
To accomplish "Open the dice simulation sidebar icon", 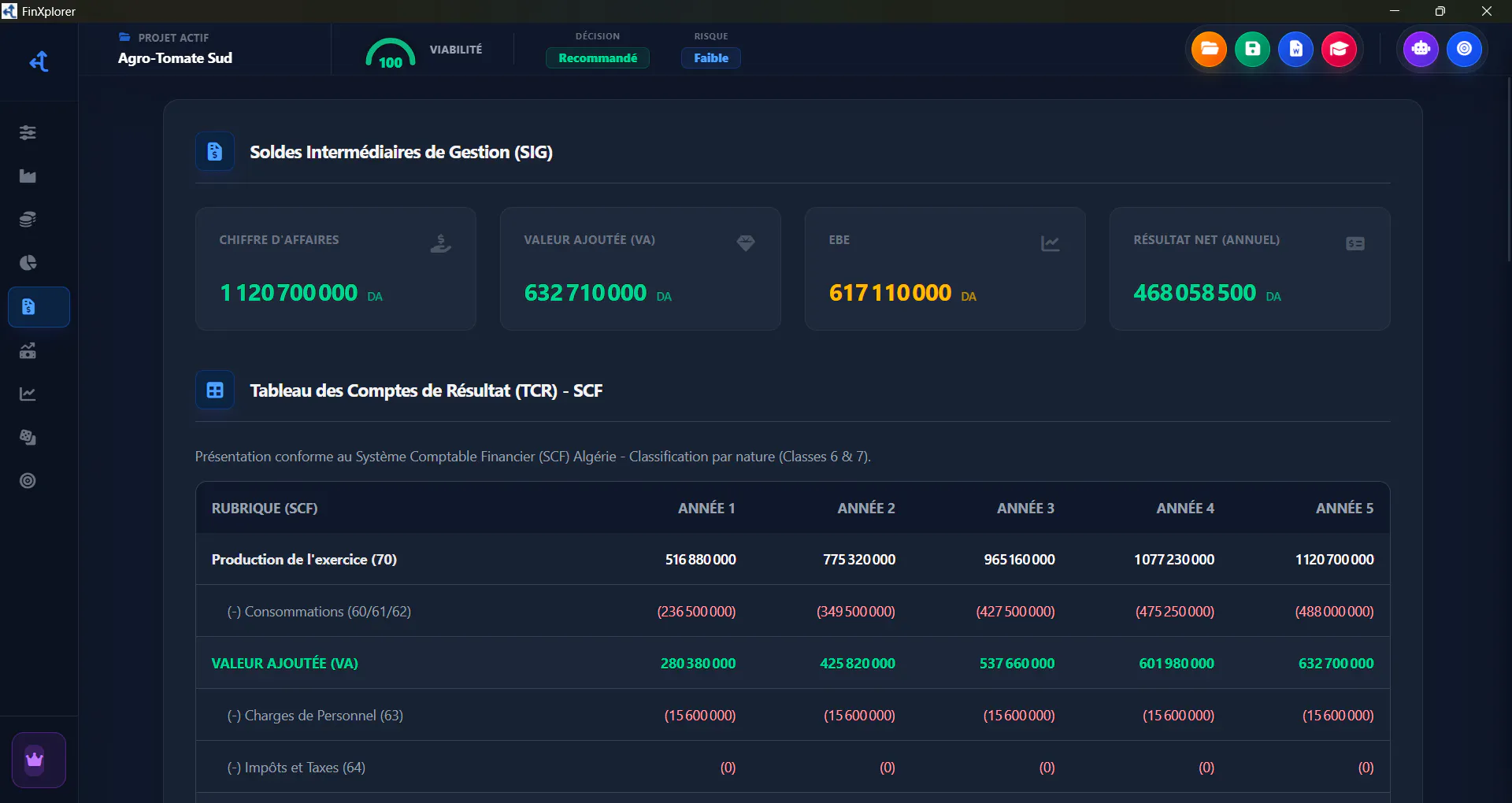I will pos(28,437).
